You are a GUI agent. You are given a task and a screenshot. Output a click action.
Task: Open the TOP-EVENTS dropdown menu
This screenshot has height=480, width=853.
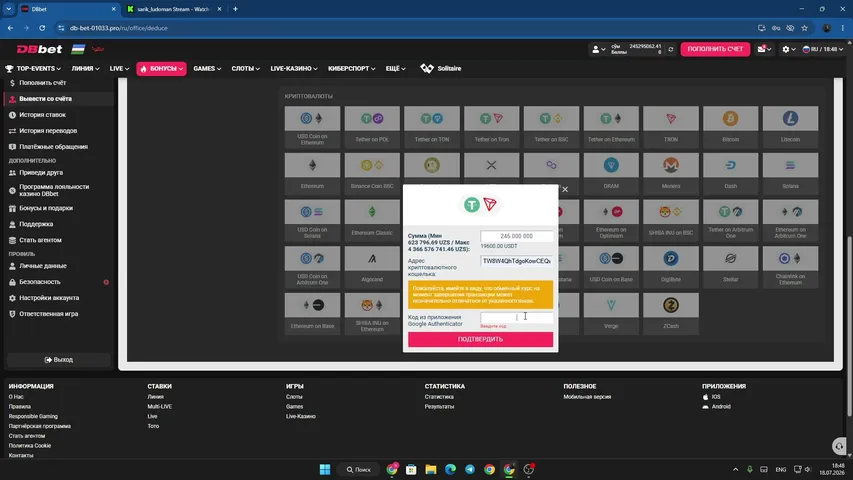coord(33,69)
